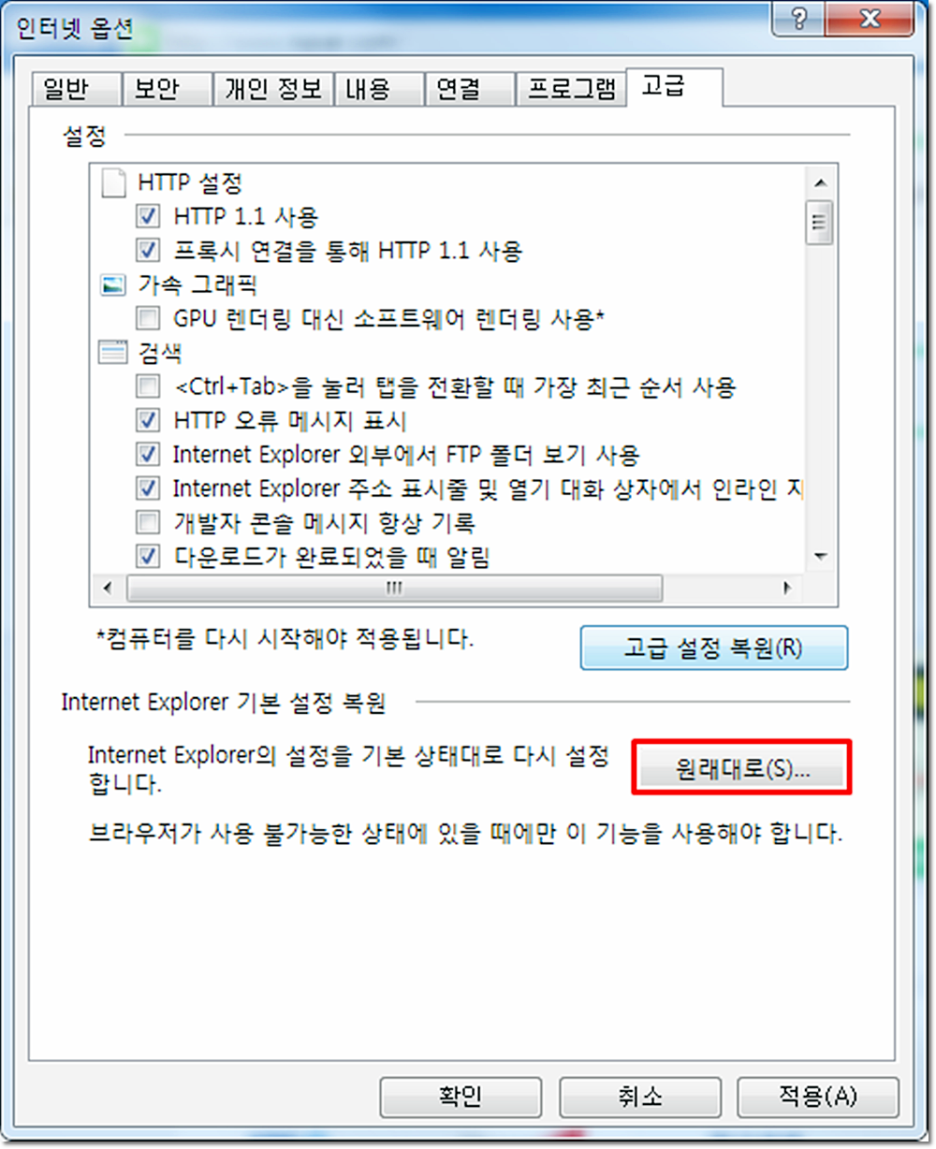936x1149 pixels.
Task: Click the horizontal scroll left arrow
Action: (x=108, y=588)
